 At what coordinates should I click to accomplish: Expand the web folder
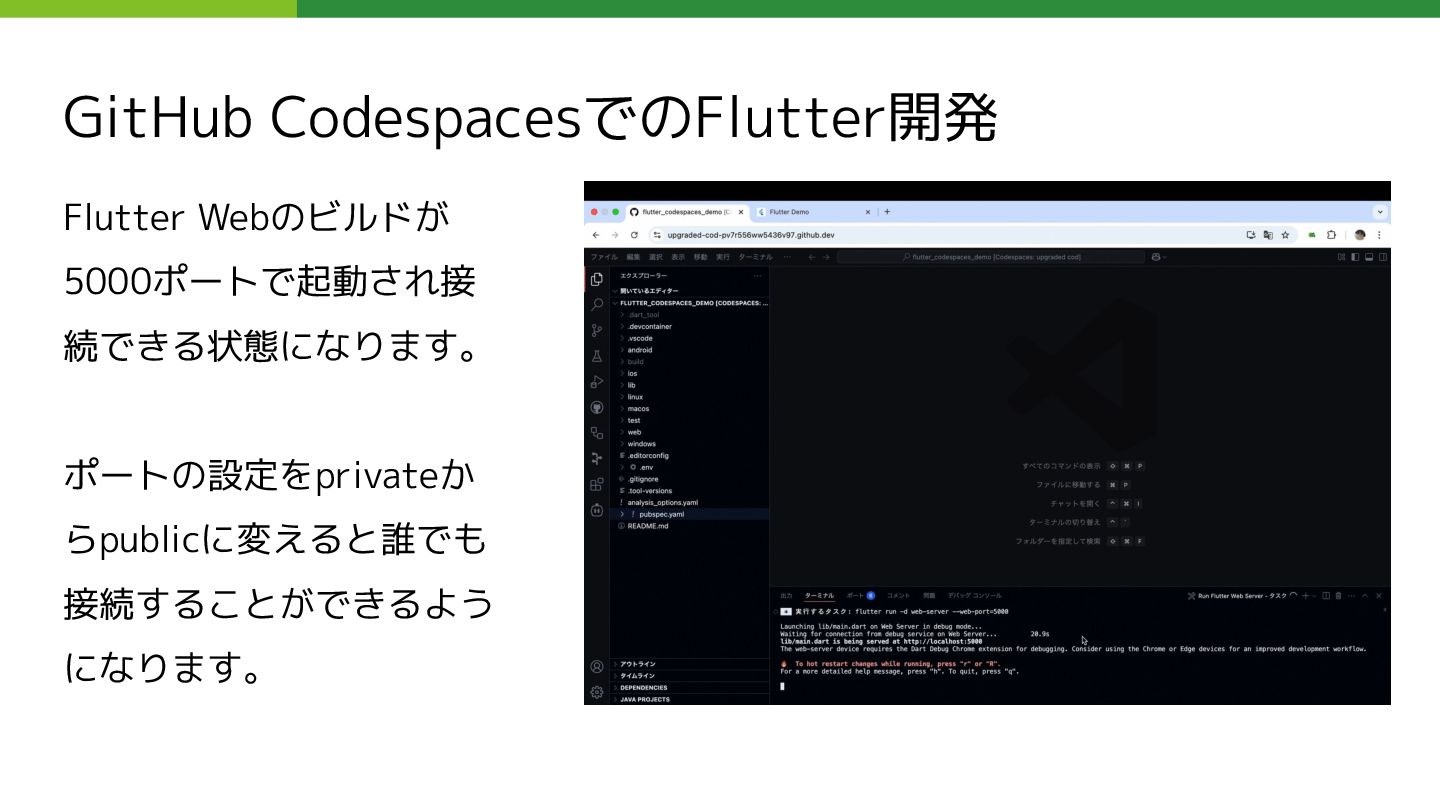click(690, 432)
